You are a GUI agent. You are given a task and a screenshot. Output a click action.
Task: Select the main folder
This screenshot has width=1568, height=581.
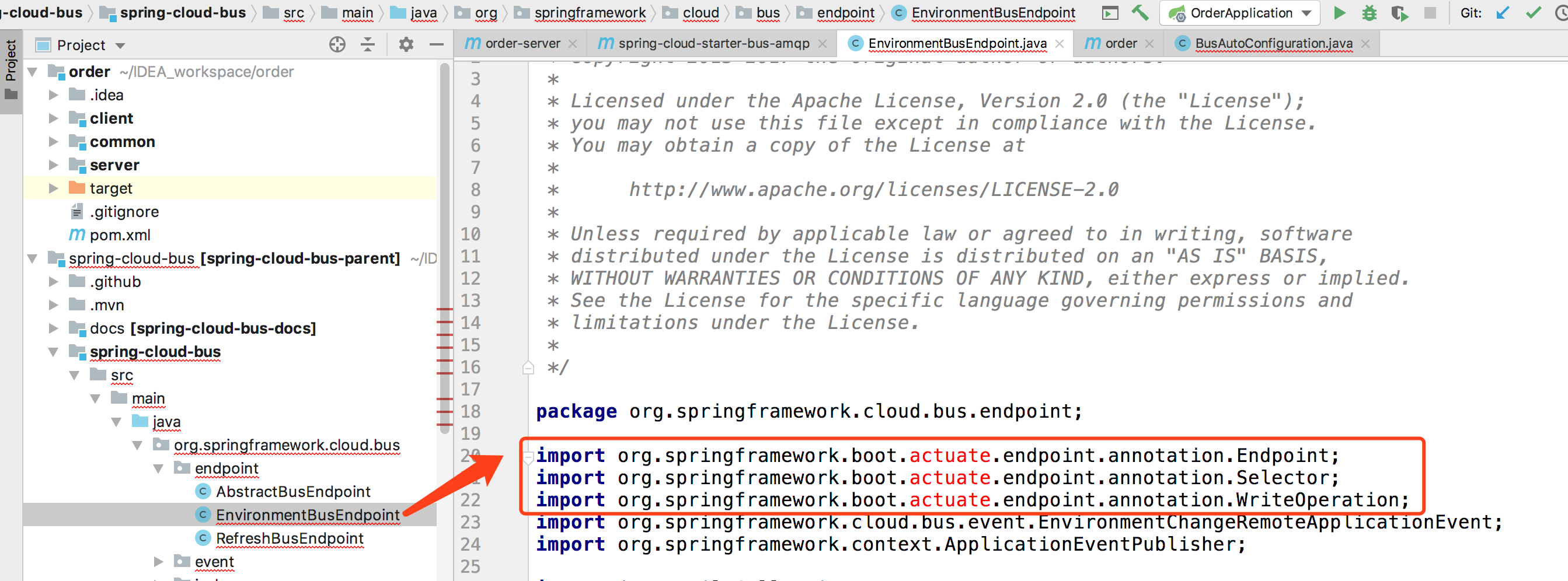coord(148,398)
